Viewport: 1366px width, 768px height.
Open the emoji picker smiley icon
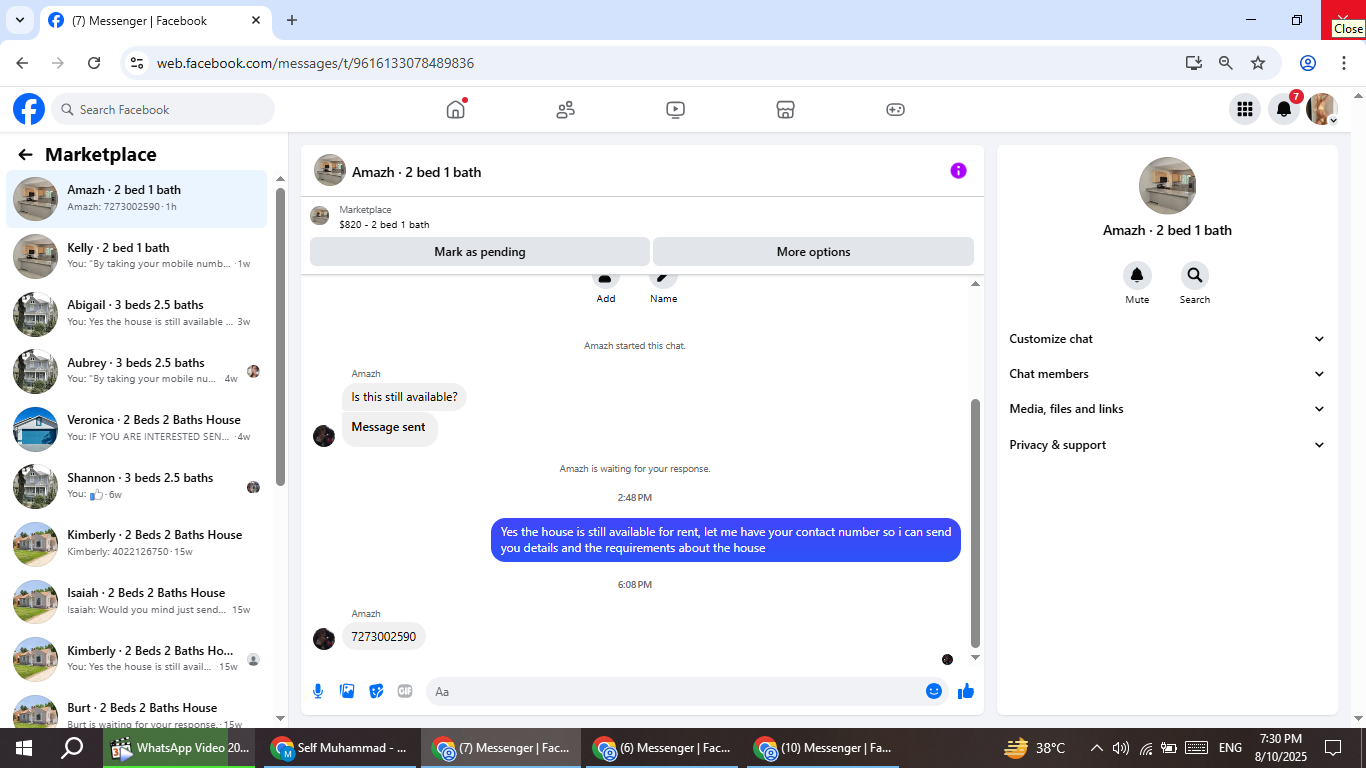tap(934, 691)
